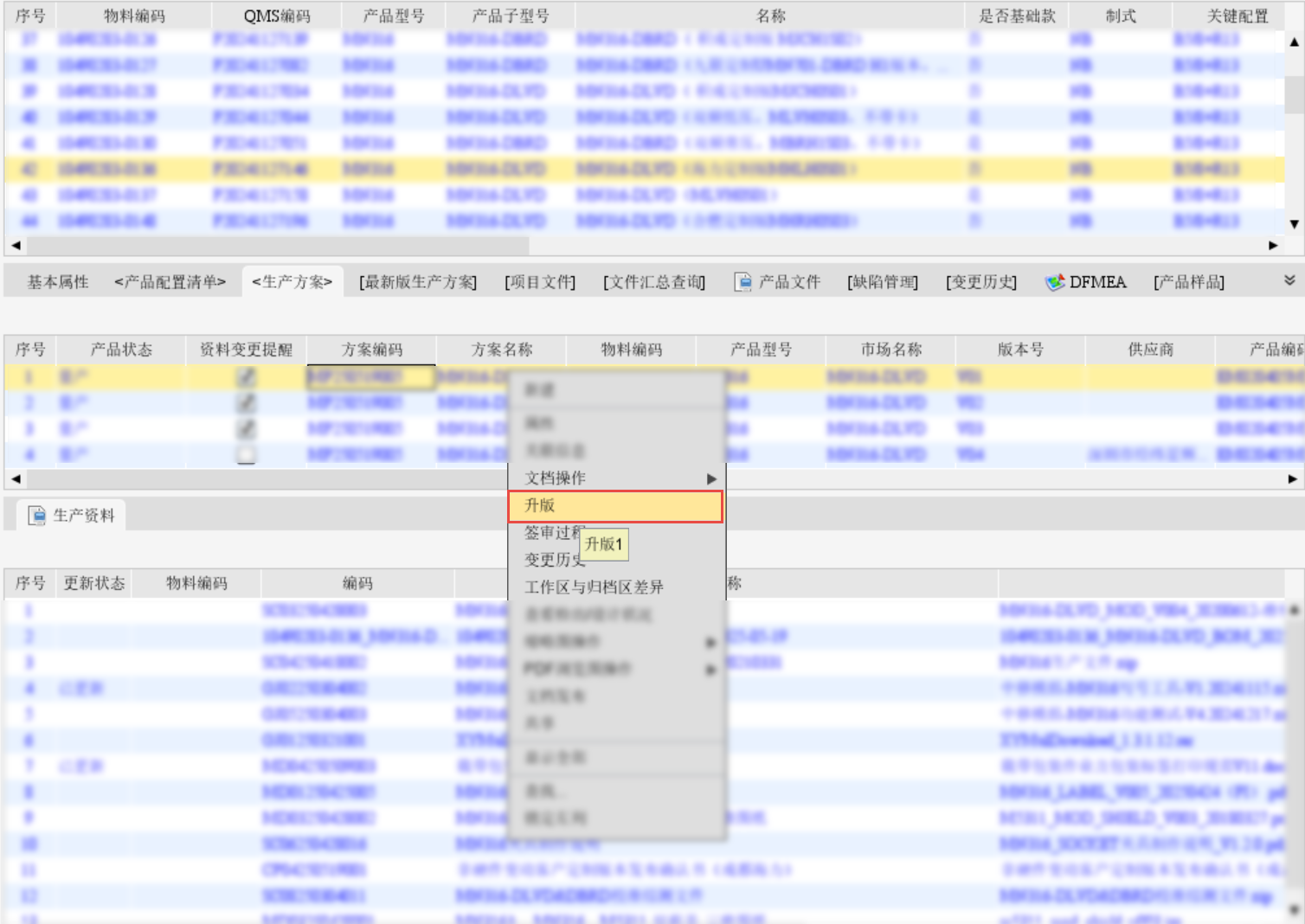Click the 制式 column header
Screen dimensions: 1305x924
1121,16
